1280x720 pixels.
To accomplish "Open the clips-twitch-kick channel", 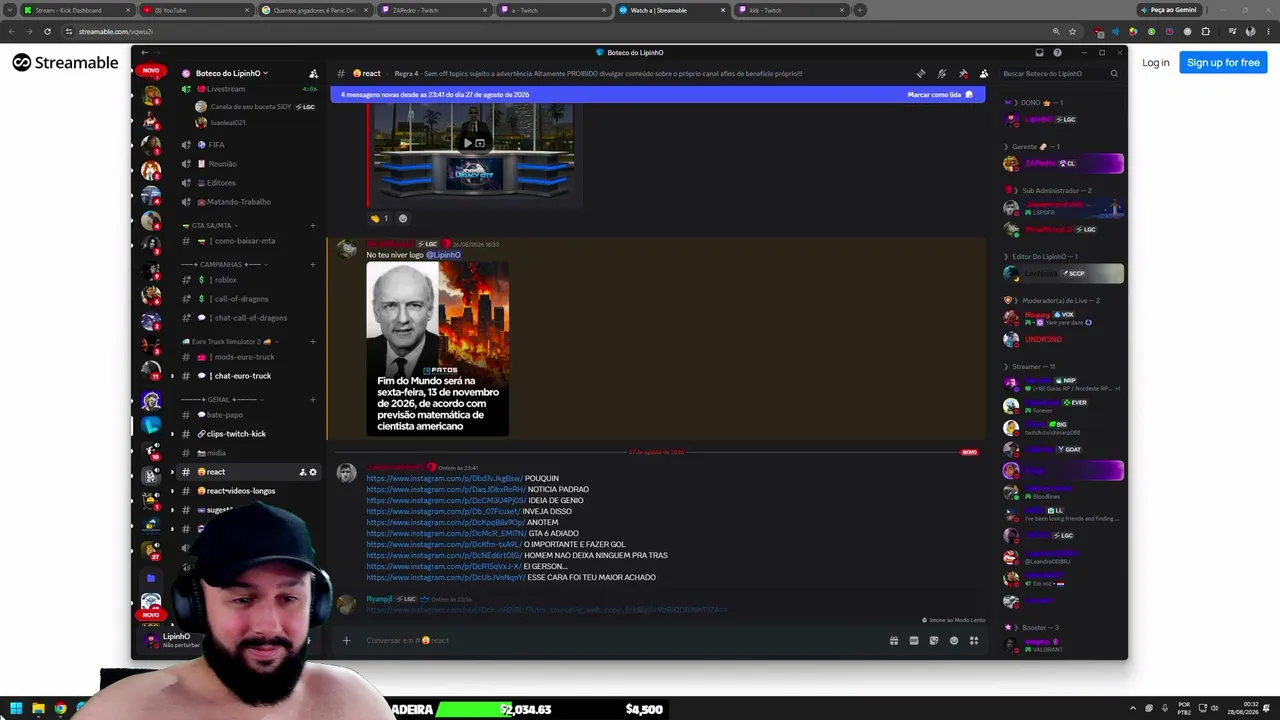I will point(236,434).
